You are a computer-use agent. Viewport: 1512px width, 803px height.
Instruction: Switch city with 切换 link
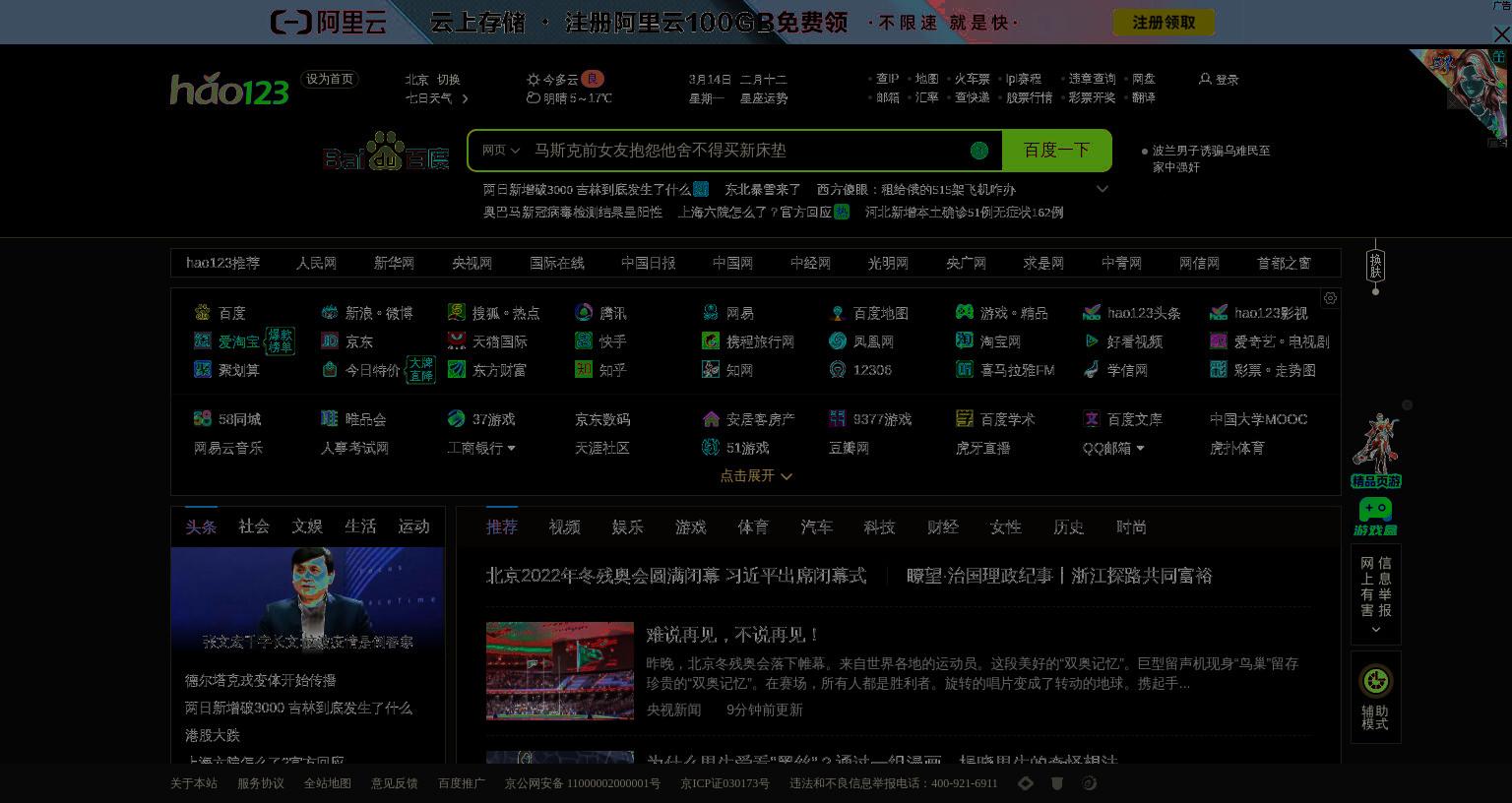[x=449, y=80]
